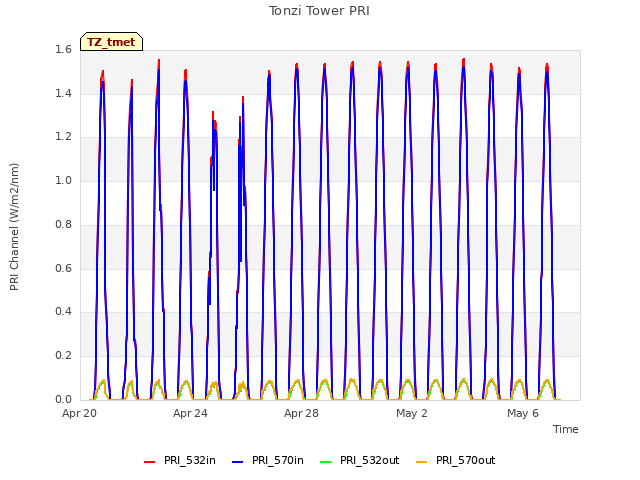Click the 0.0 y-axis tick label
The height and width of the screenshot is (480, 640).
tap(63, 399)
